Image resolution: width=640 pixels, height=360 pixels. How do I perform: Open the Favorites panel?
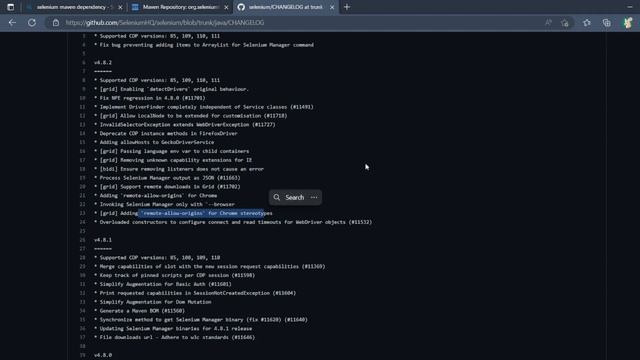click(x=587, y=23)
